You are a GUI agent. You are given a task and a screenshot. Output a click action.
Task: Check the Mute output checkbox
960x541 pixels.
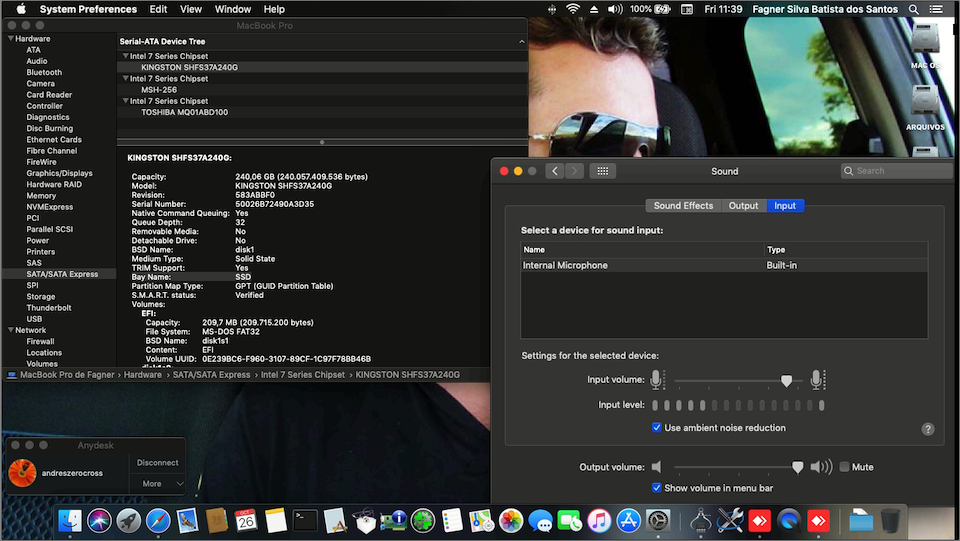point(844,467)
